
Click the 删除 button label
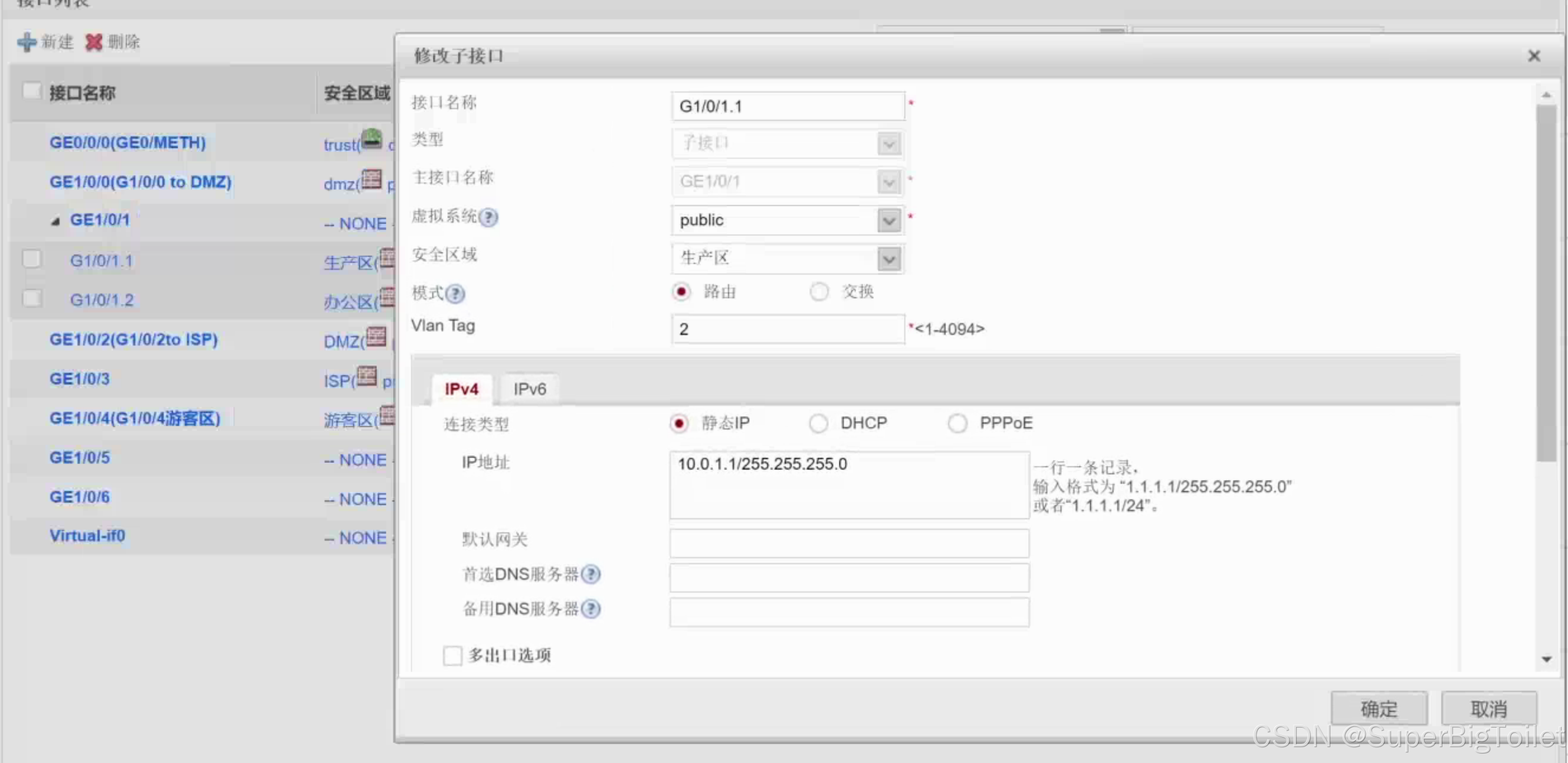pos(123,42)
